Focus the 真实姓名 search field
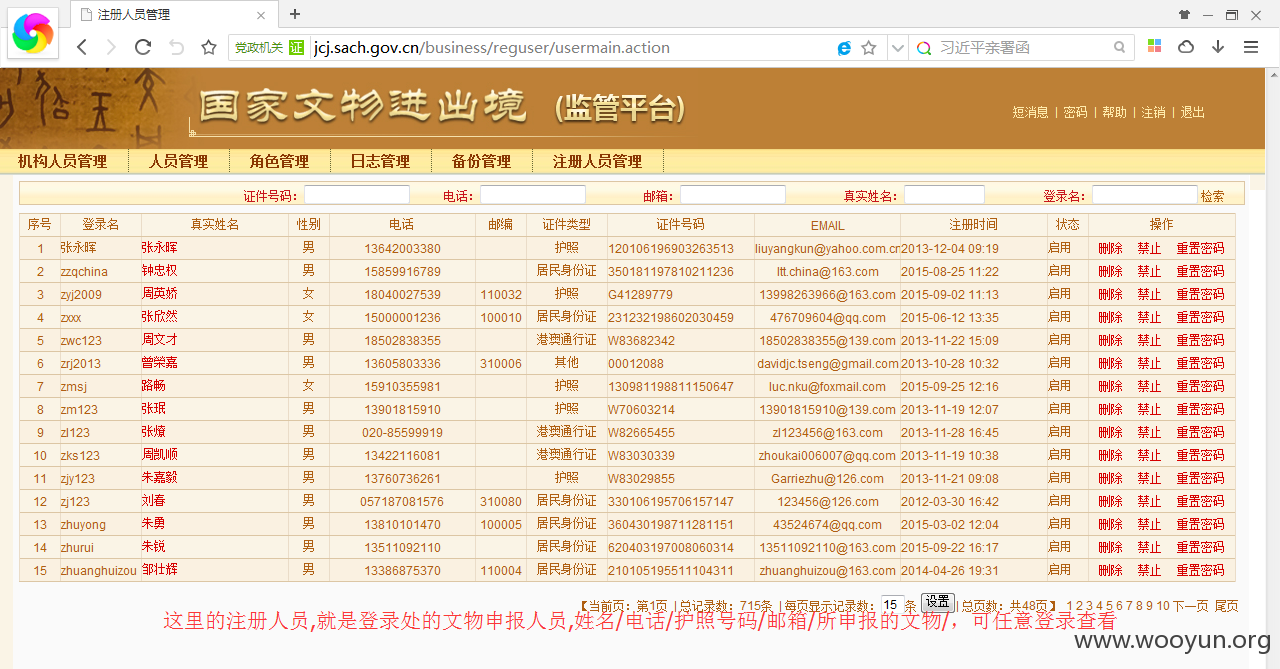Viewport: 1280px width, 669px height. coord(944,195)
